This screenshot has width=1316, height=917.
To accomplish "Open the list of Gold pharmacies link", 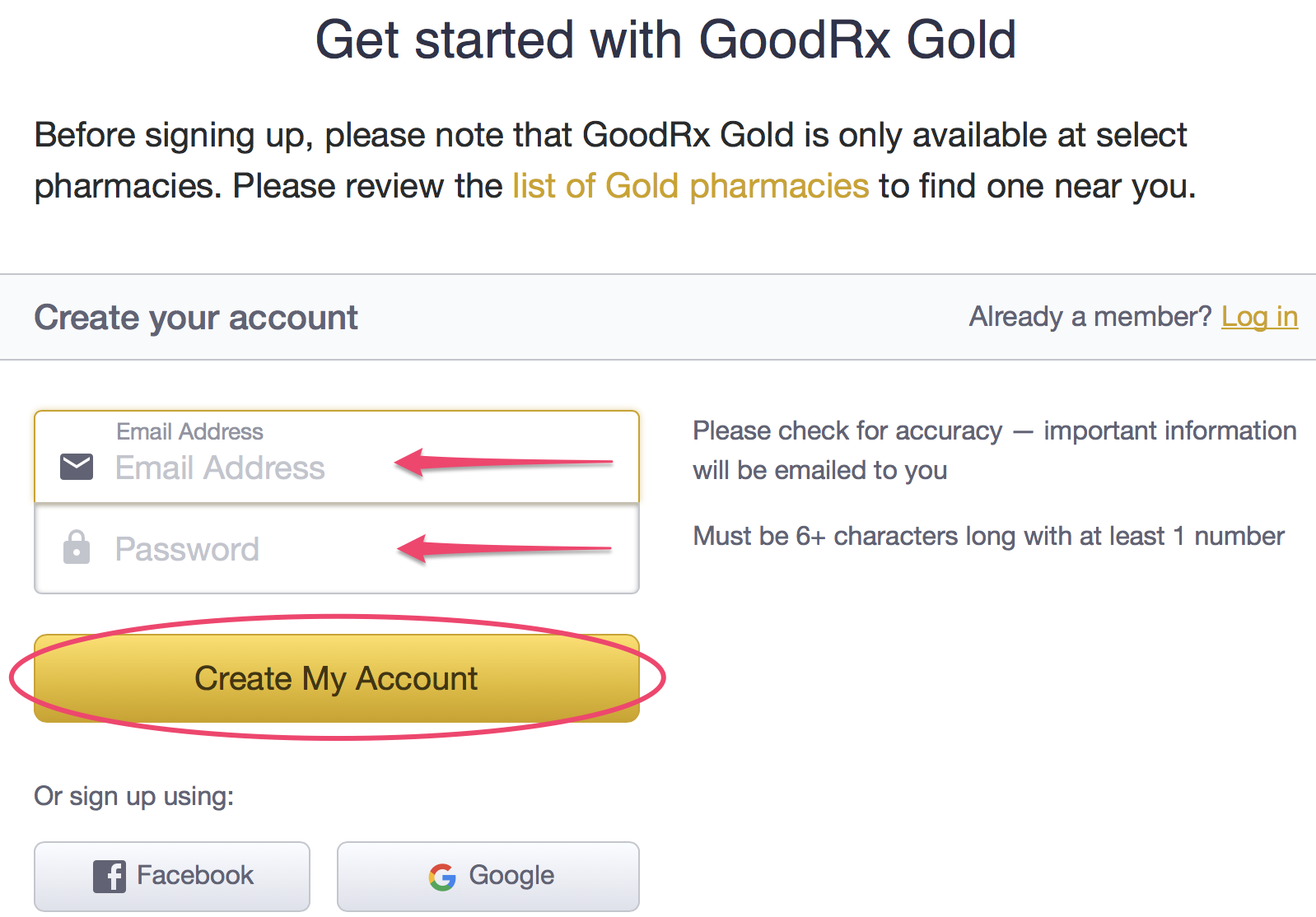I will click(690, 186).
